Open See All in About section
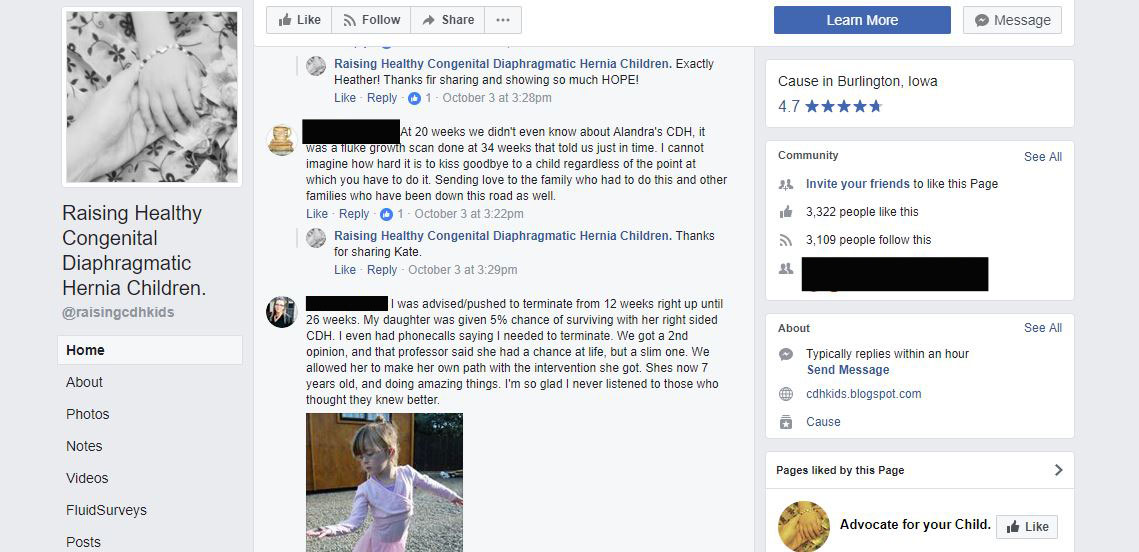The height and width of the screenshot is (552, 1139). (x=1042, y=328)
